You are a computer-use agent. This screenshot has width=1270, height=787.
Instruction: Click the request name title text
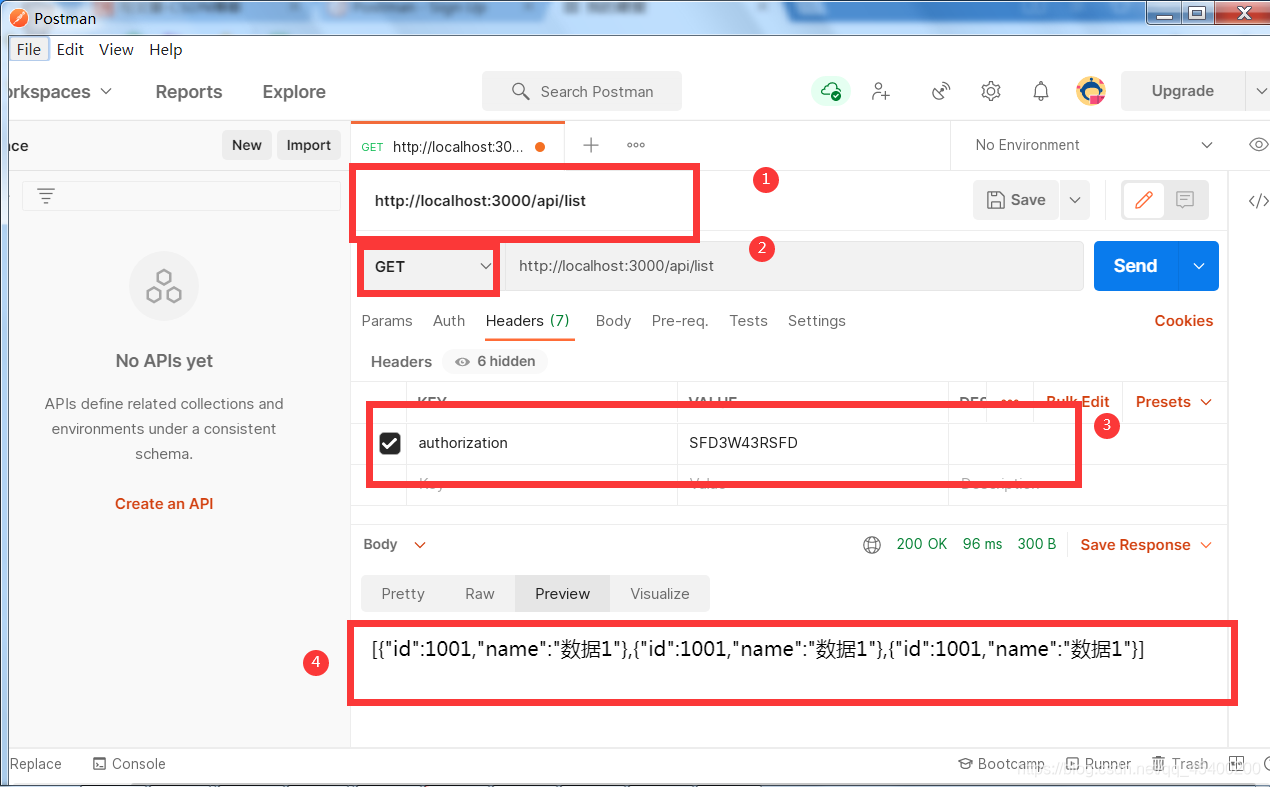point(480,201)
